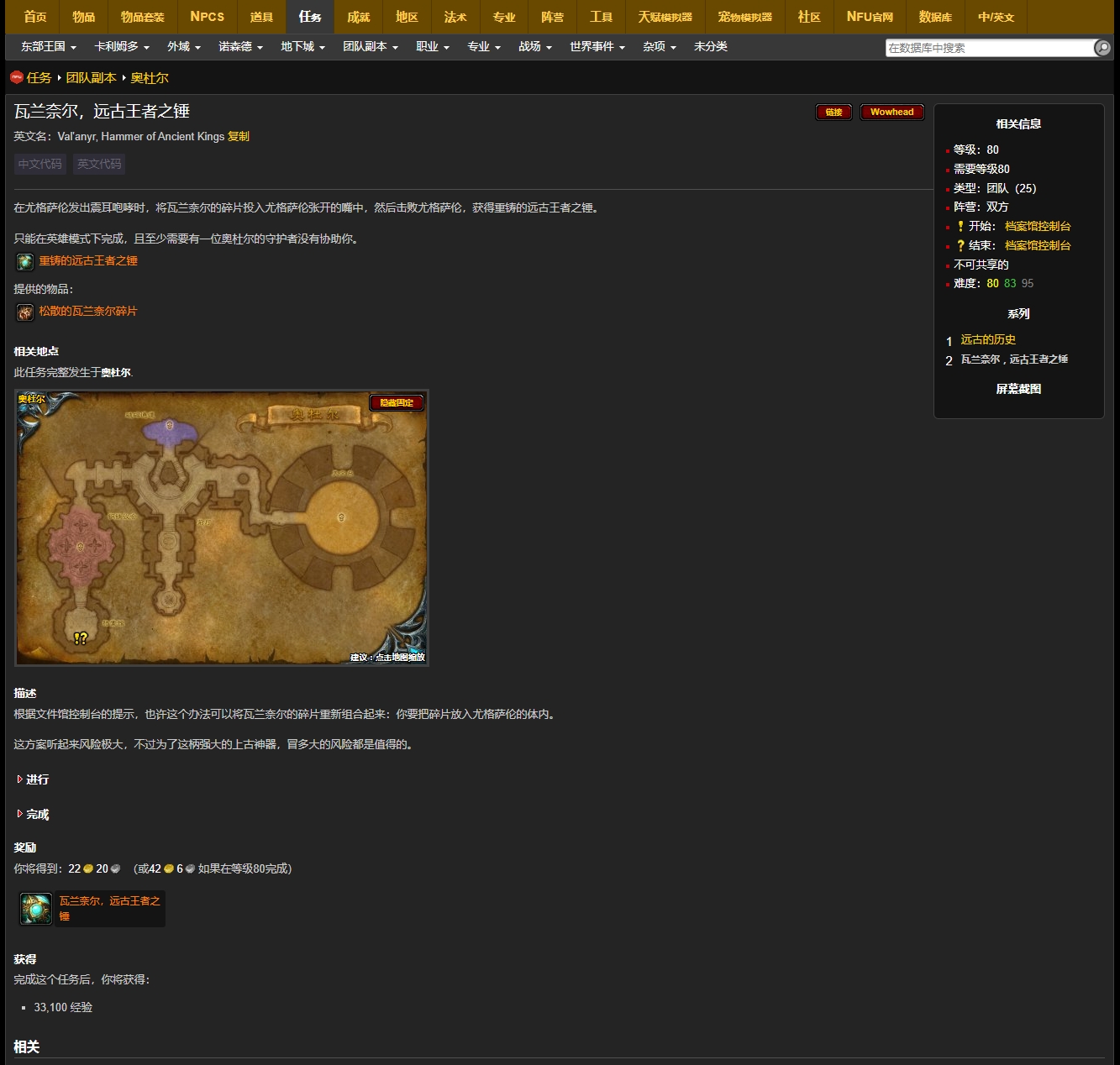The width and height of the screenshot is (1120, 1065).
Task: Click the quest marker on the Ulduar map
Action: coord(81,638)
